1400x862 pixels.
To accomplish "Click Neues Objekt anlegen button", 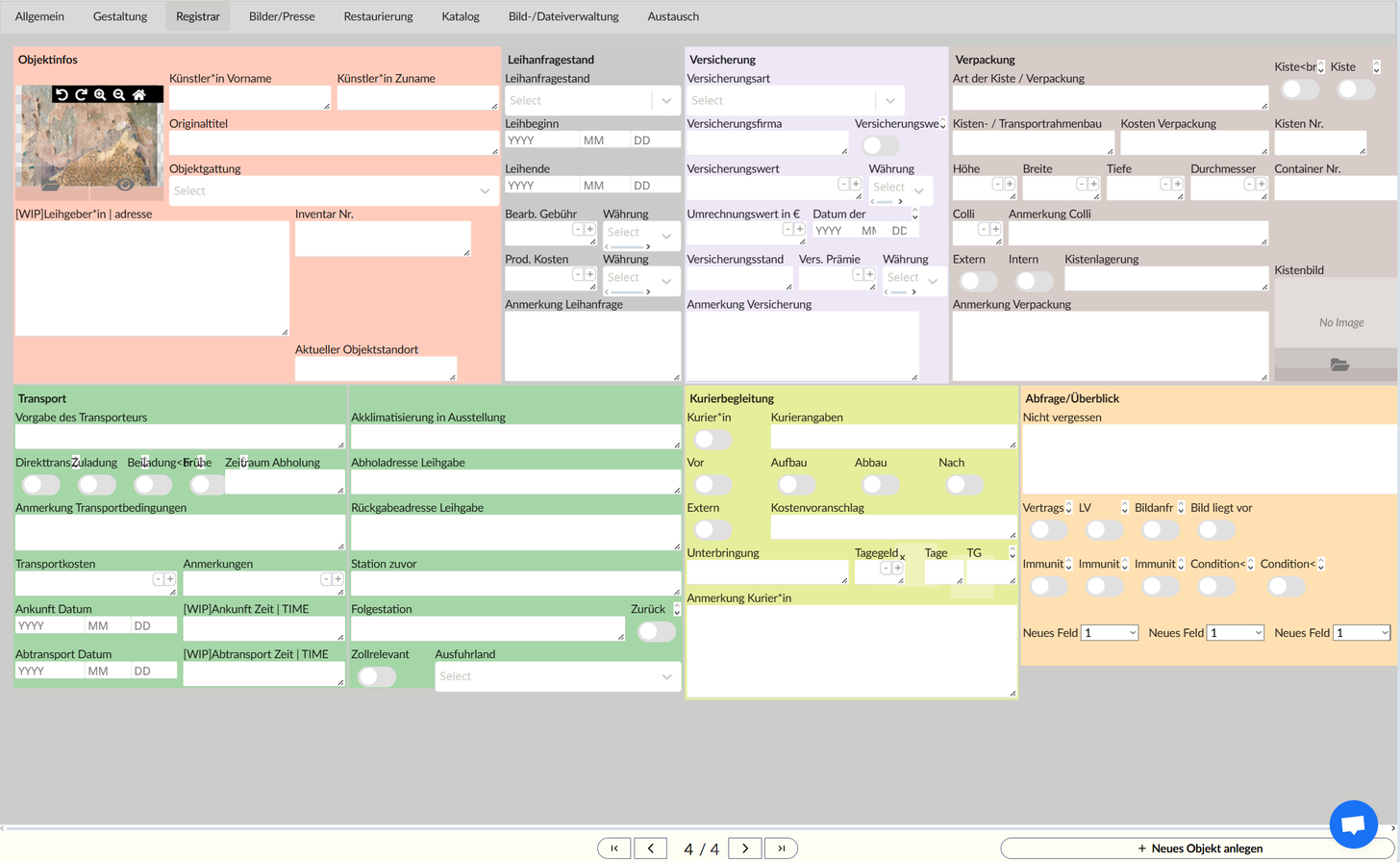I will point(1199,849).
